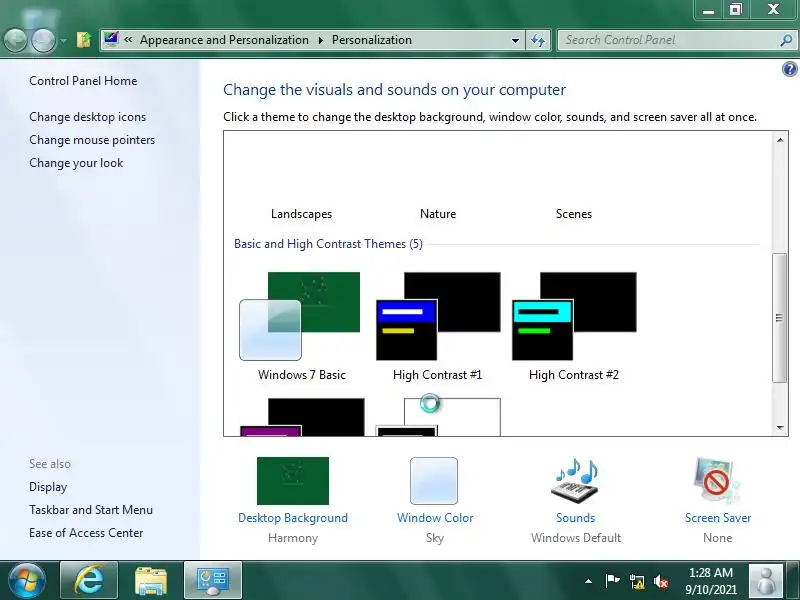
Task: Click the theme list scroll down arrow
Action: [x=780, y=428]
